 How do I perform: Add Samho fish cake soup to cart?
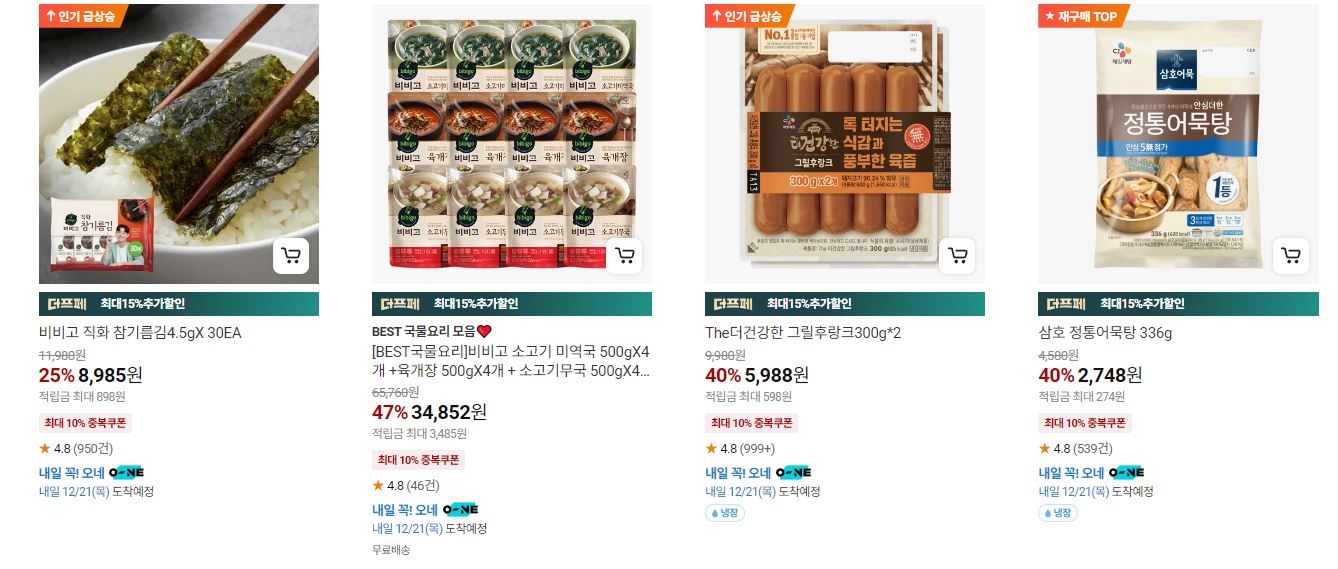tap(1291, 256)
